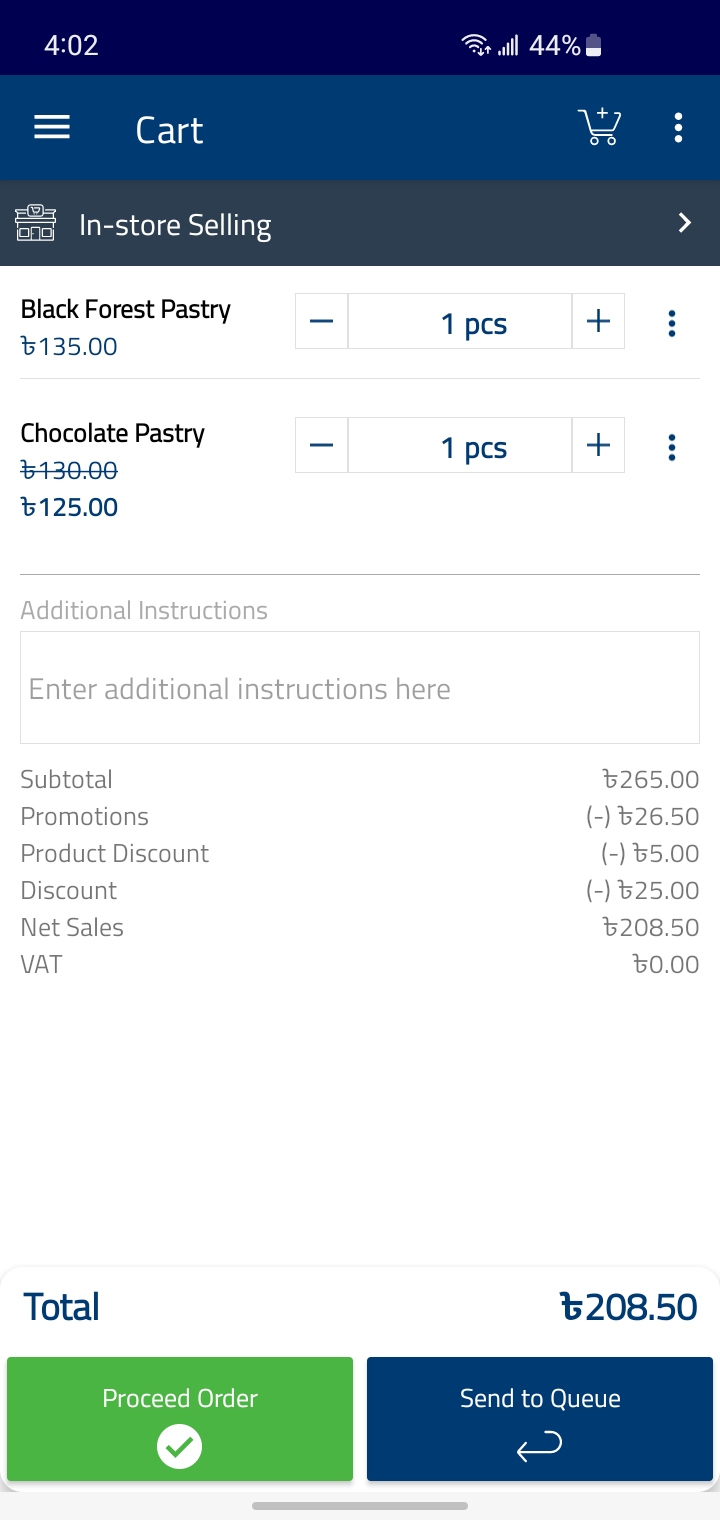Decrease Chocolate Pastry quantity
Image resolution: width=720 pixels, height=1520 pixels.
pyautogui.click(x=321, y=446)
